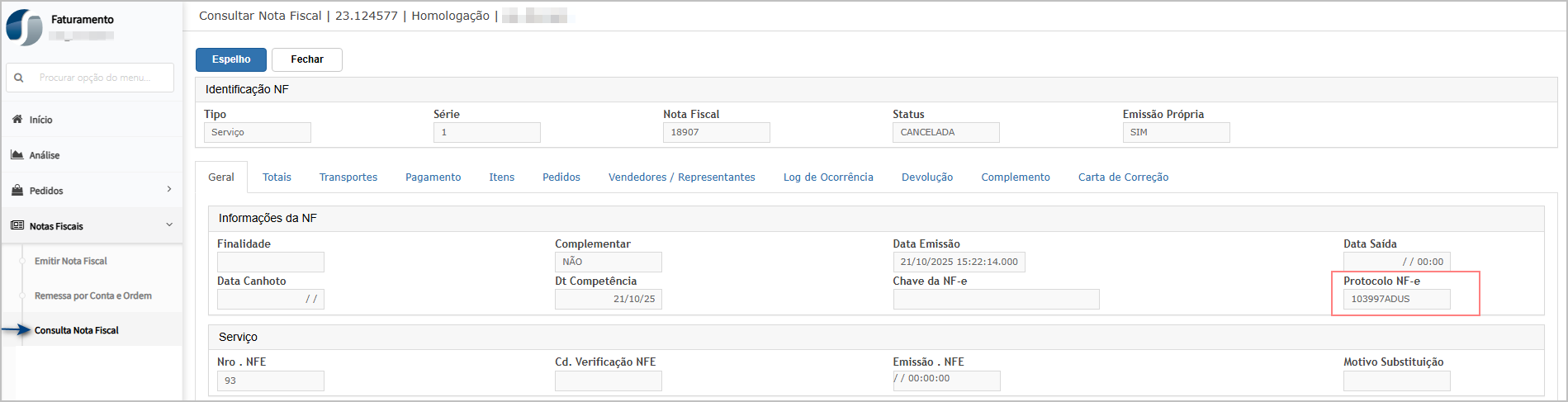Click the Pedidos briefcase icon

[x=17, y=191]
